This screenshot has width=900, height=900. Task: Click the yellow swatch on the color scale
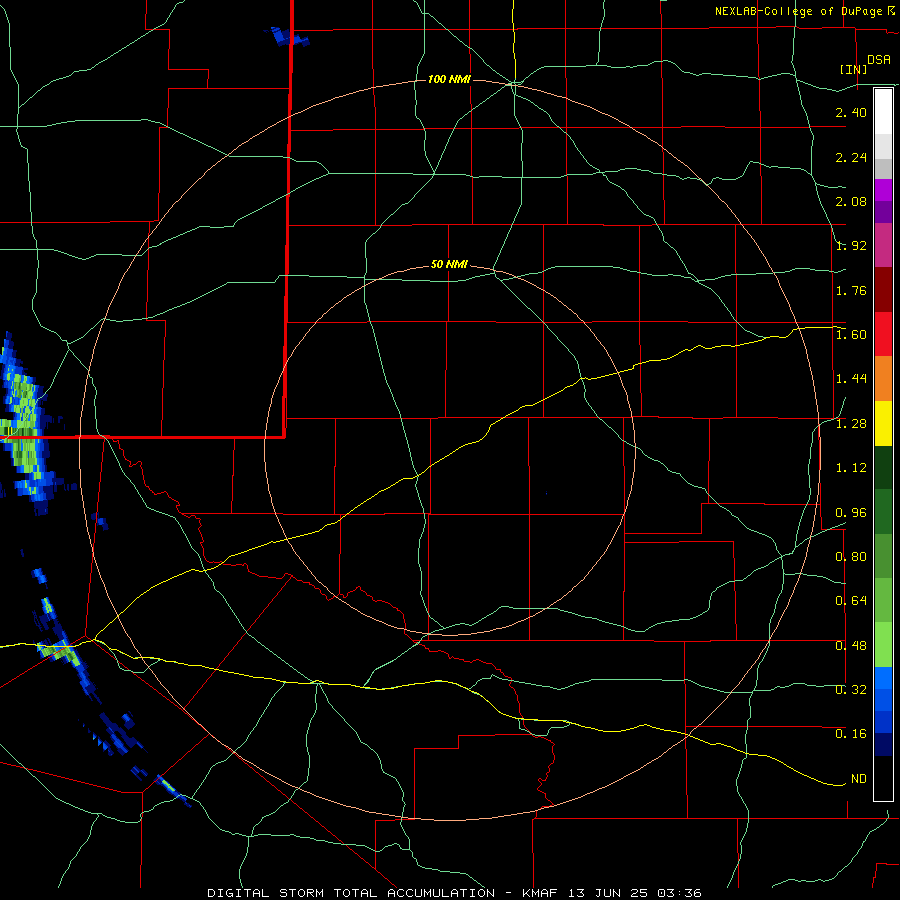coord(883,424)
